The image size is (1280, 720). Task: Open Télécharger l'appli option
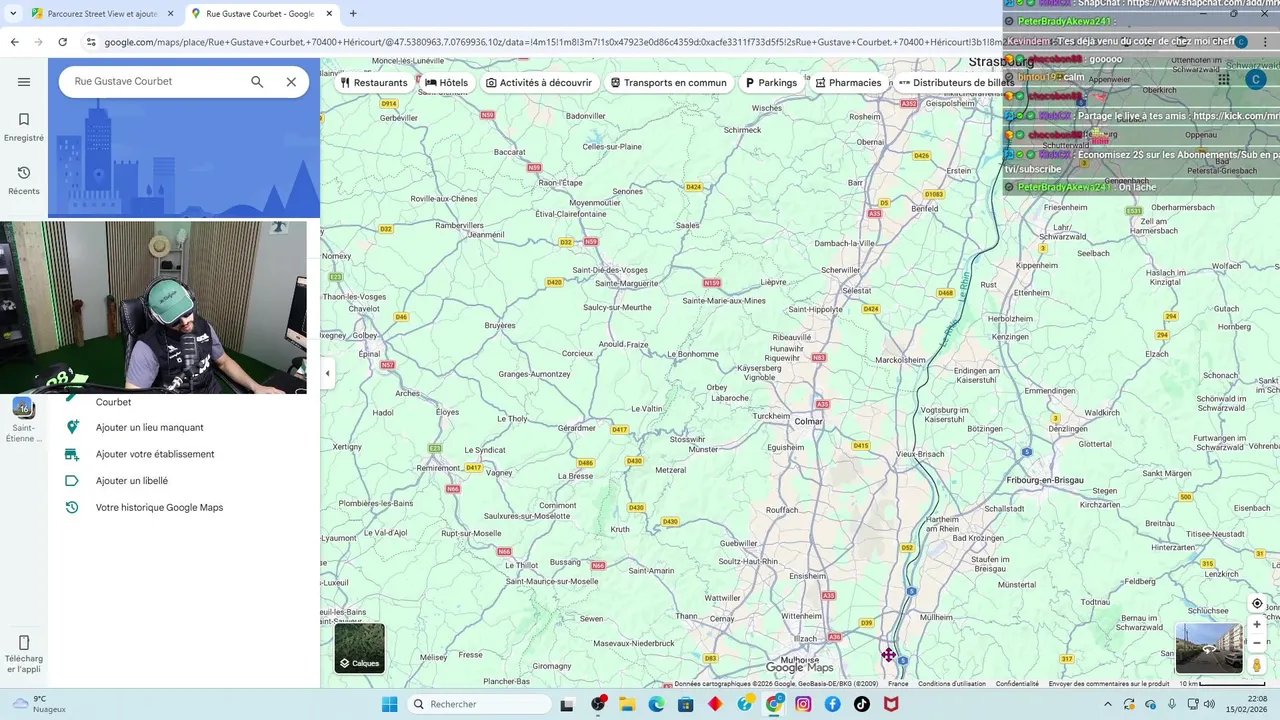[x=24, y=654]
